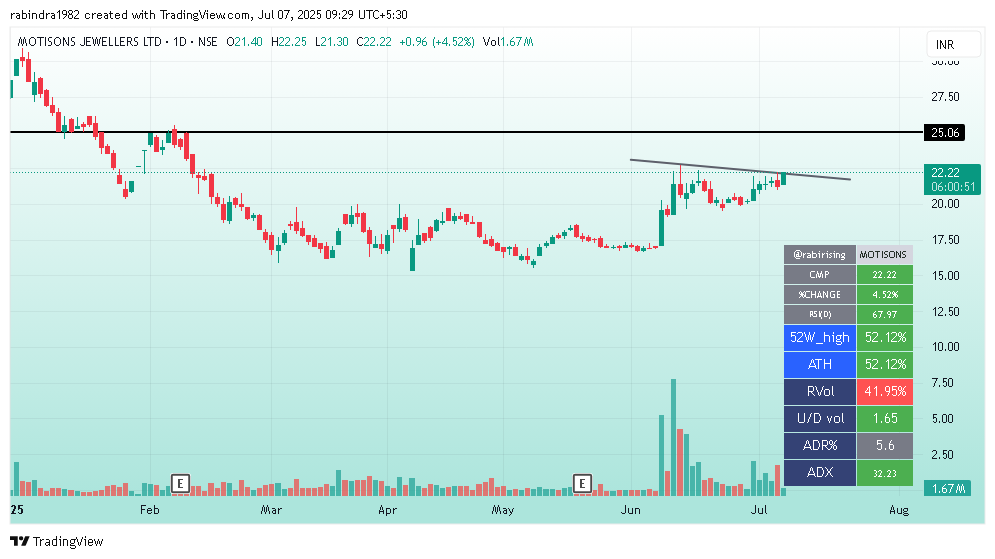Image resolution: width=995 pixels, height=559 pixels.
Task: Click the 1.67M volume scale label
Action: coord(947,489)
